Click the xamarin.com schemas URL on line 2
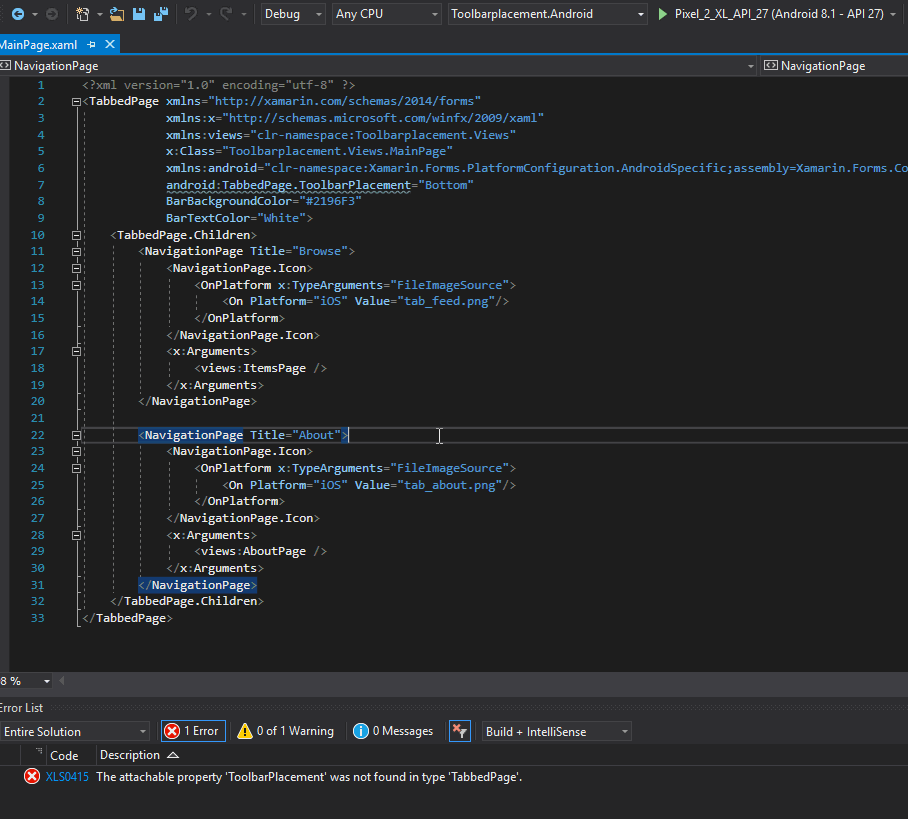The image size is (908, 819). click(x=347, y=101)
